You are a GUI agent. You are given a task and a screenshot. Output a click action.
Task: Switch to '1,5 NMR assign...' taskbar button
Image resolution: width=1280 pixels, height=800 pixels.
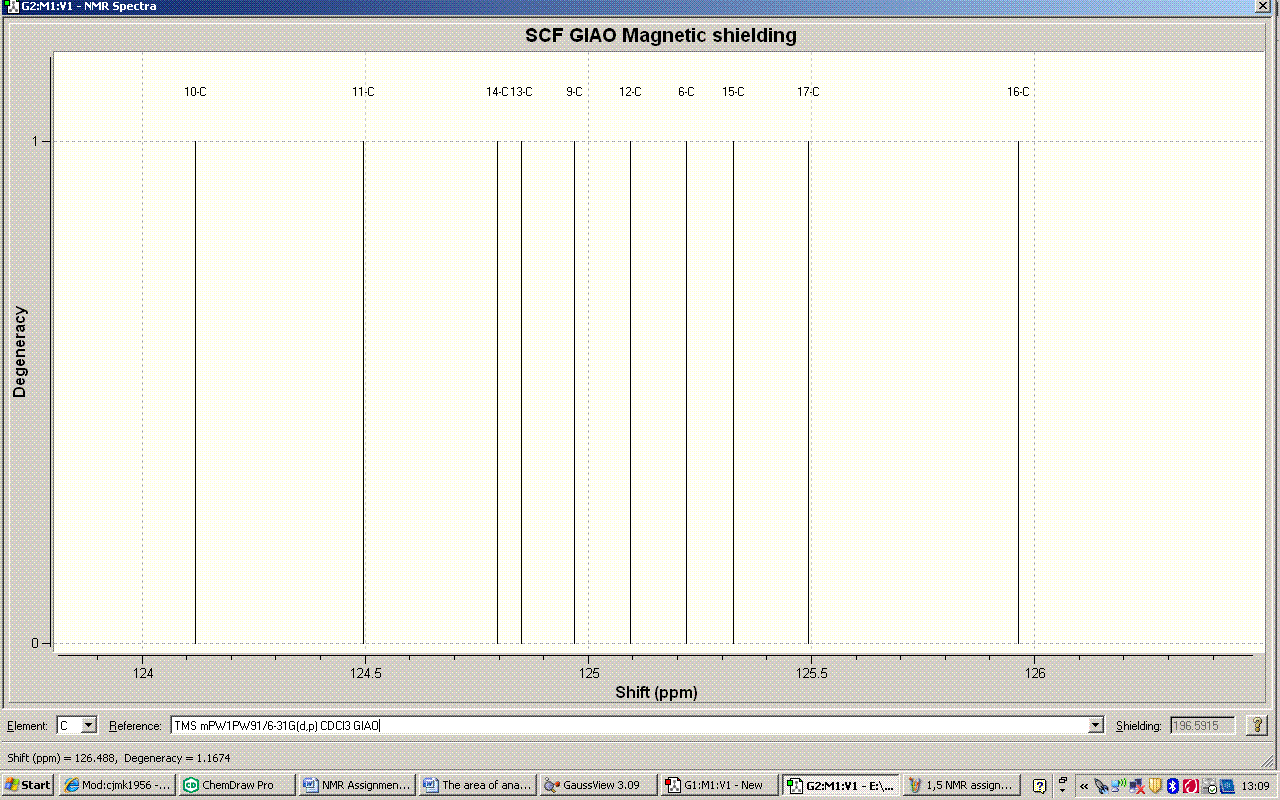(x=960, y=785)
